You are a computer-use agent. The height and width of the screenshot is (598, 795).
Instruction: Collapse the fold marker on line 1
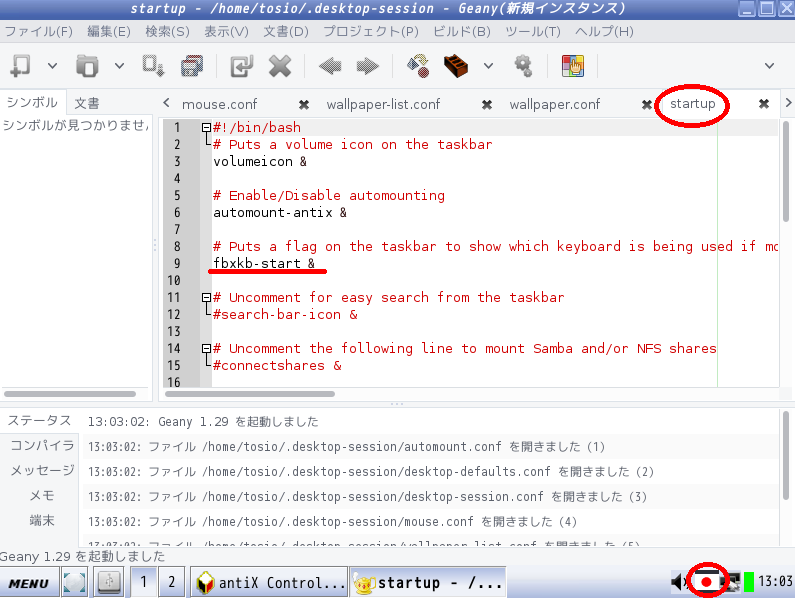click(206, 127)
